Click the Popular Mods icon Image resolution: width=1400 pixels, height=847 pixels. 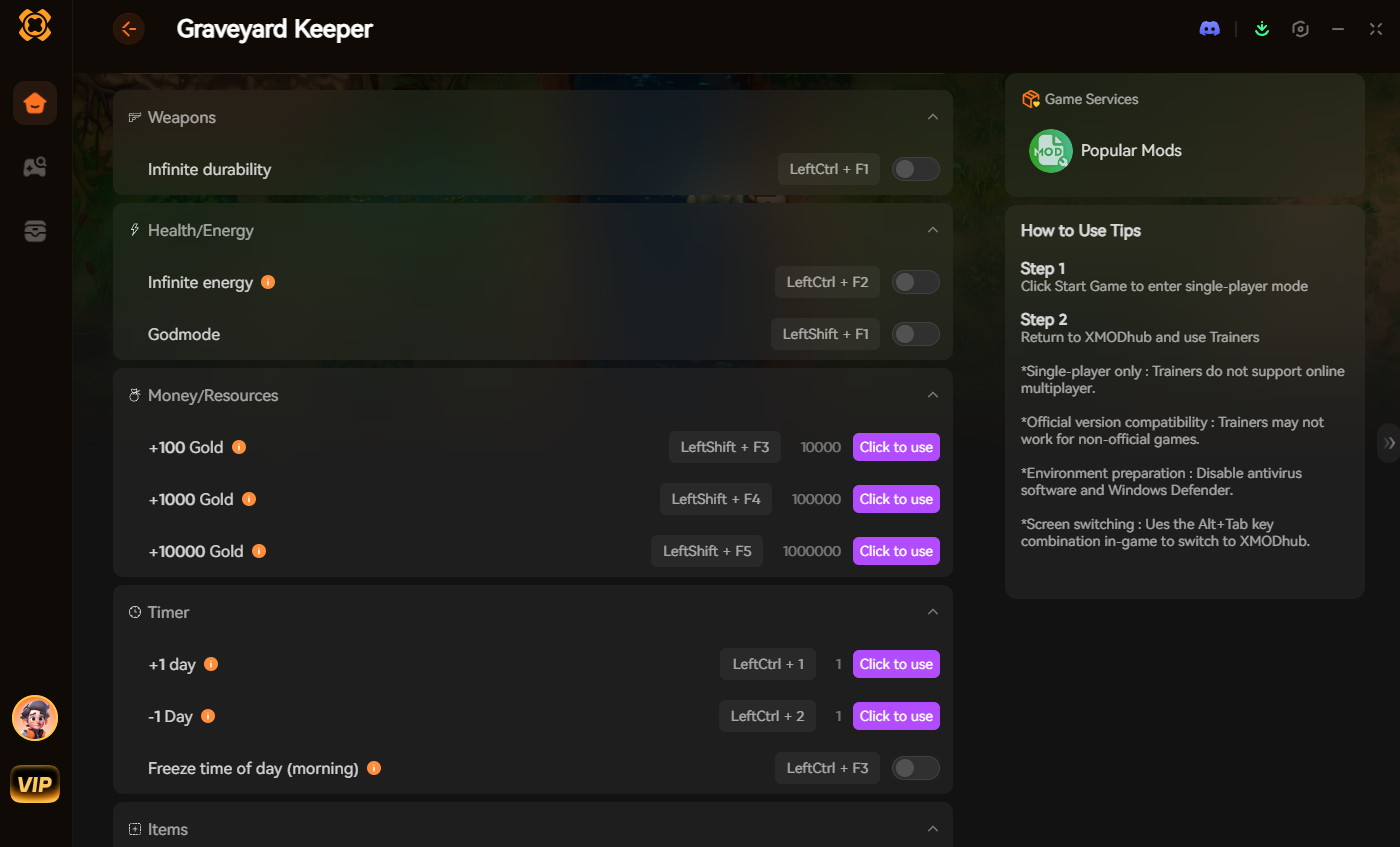1051,151
